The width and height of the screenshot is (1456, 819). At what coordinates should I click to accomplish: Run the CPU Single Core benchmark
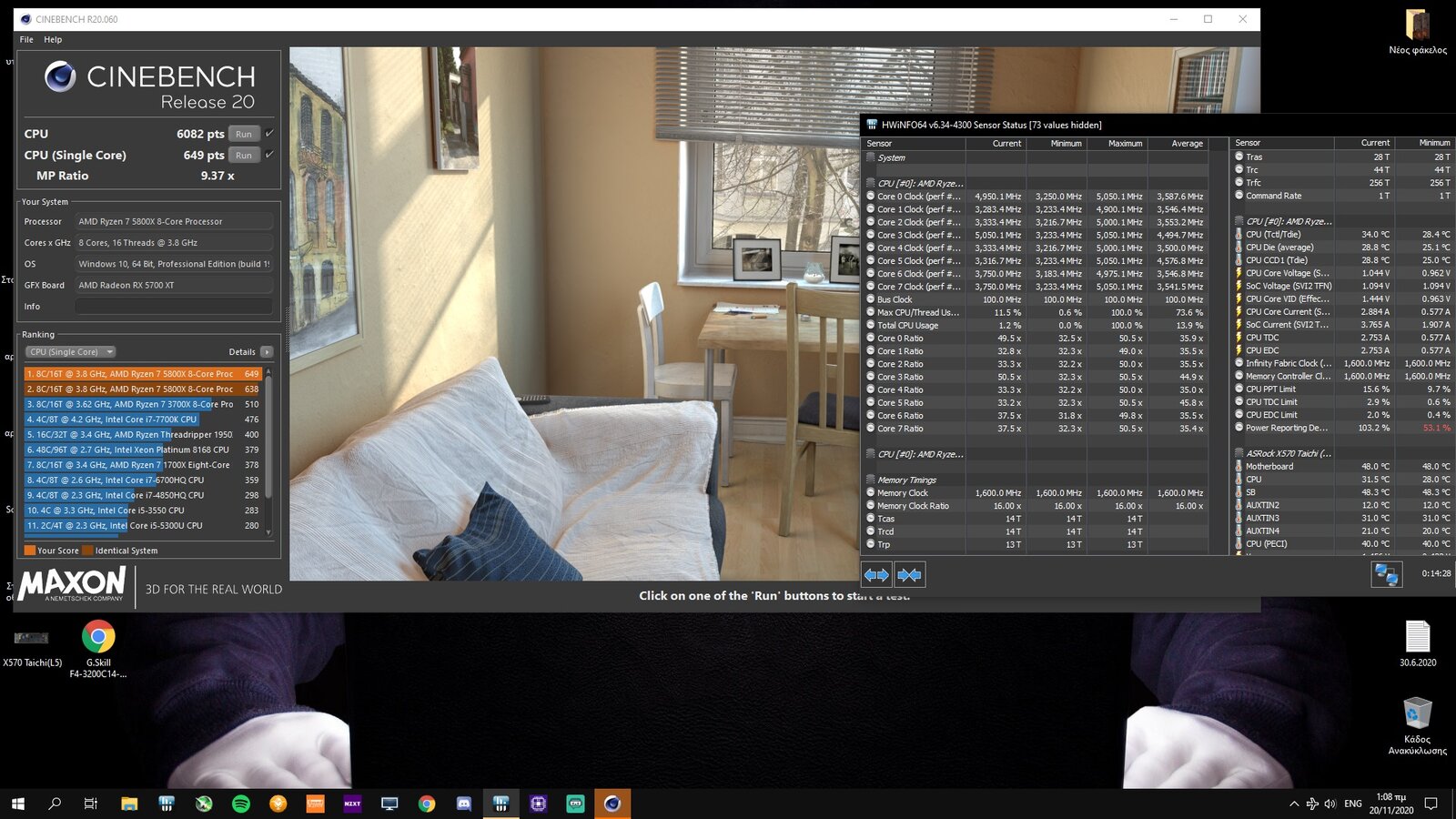coord(244,155)
